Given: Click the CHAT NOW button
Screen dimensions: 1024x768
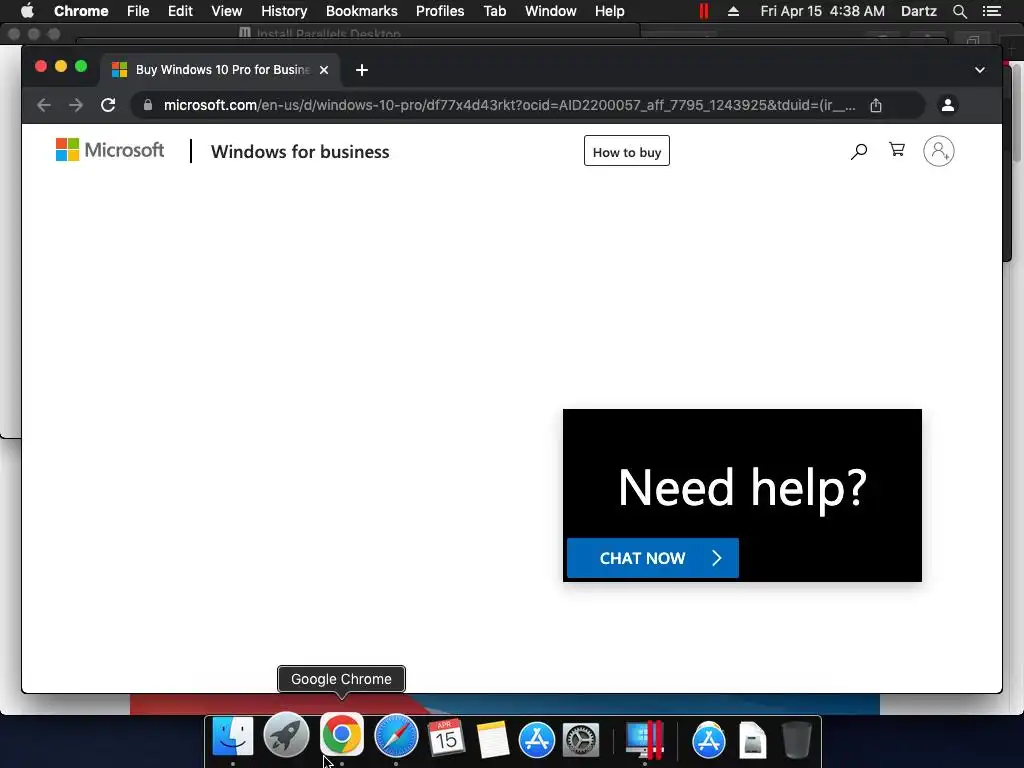Looking at the screenshot, I should [652, 558].
